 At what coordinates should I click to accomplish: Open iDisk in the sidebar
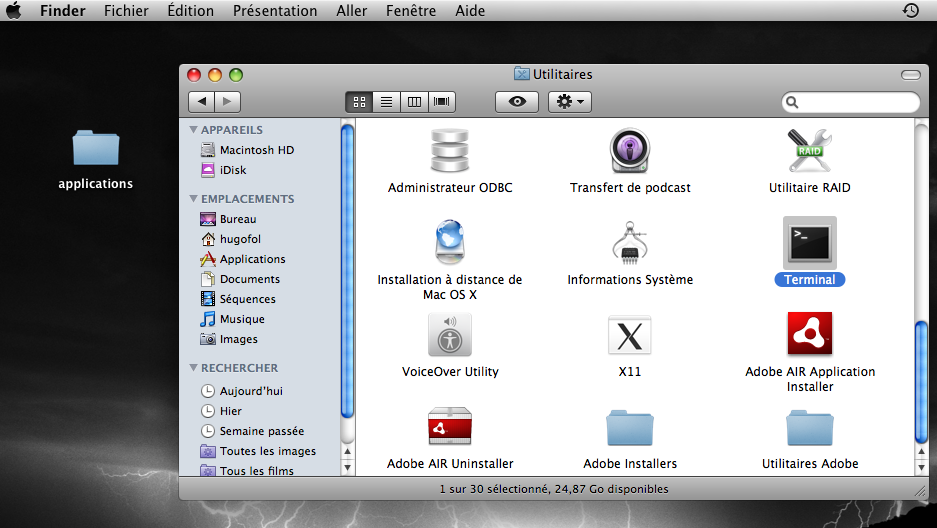pos(223,170)
